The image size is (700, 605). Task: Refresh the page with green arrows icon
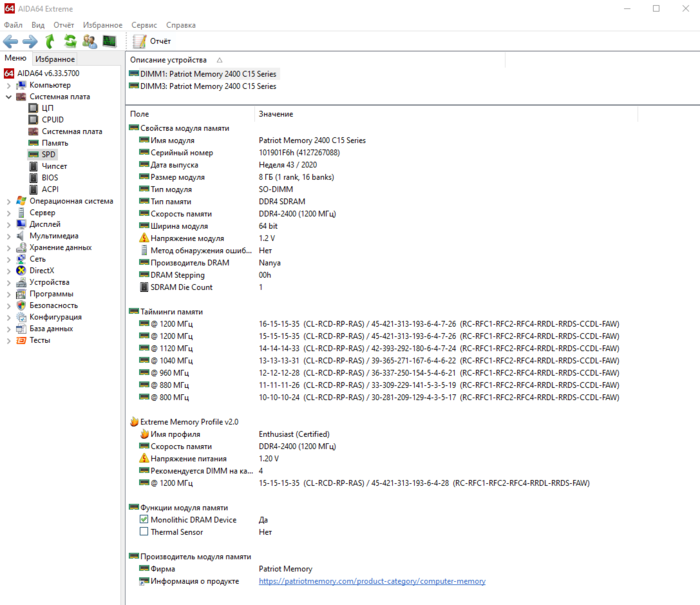click(70, 42)
